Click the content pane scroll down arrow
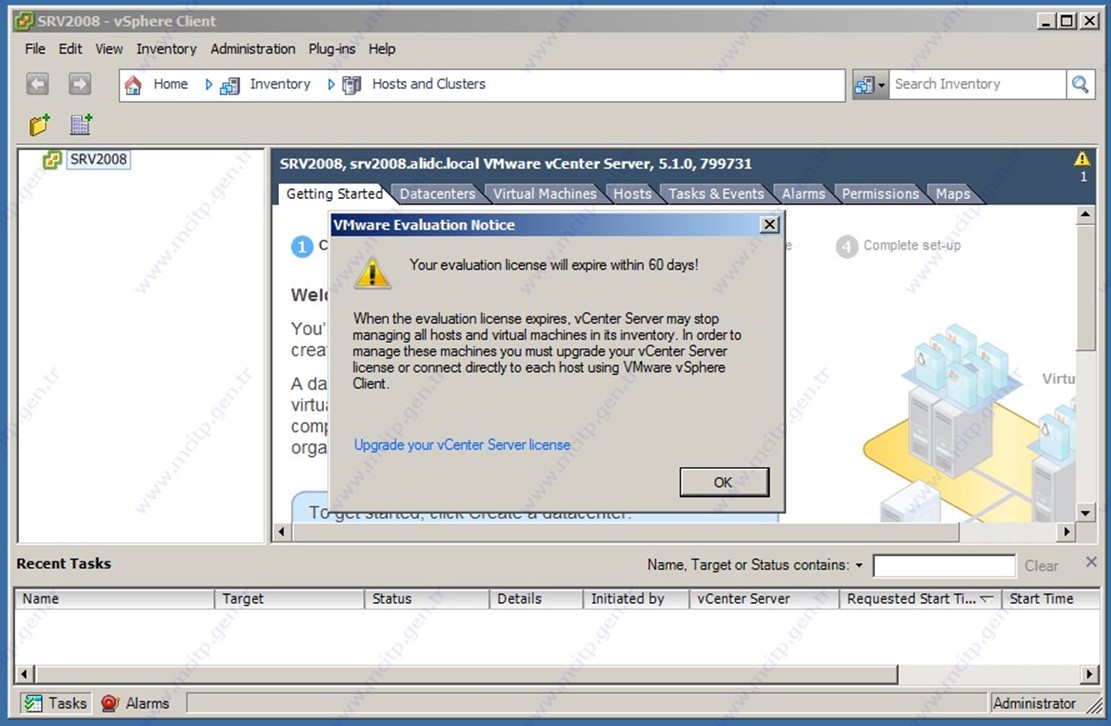1111x726 pixels. (x=1085, y=513)
